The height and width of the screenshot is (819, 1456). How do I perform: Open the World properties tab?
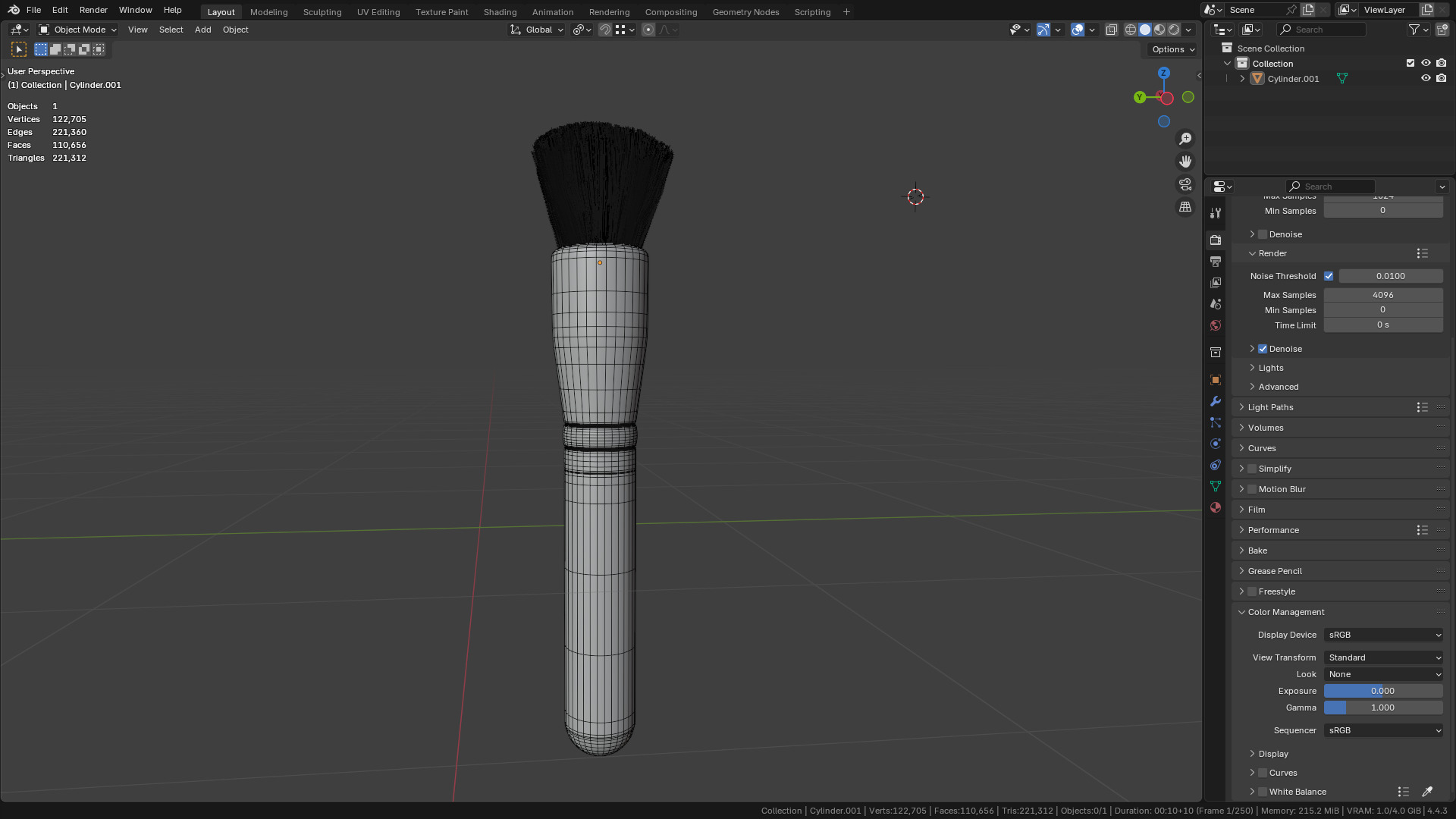tap(1216, 325)
